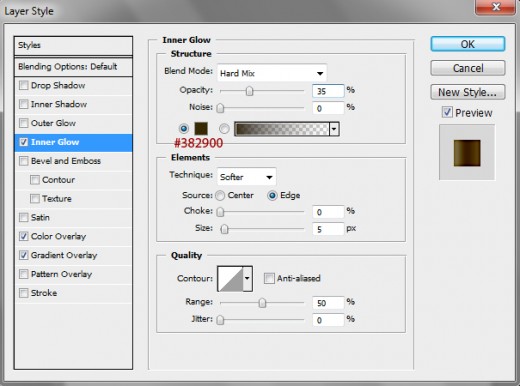
Task: Choose Center as glow source
Action: (x=220, y=195)
